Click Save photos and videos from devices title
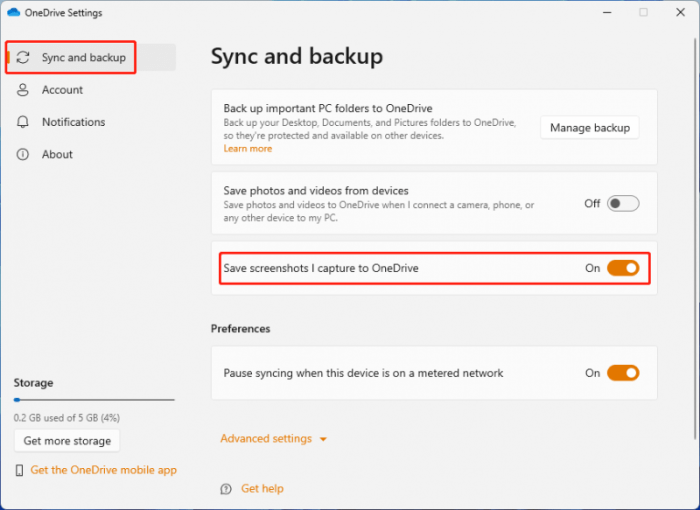 [x=316, y=191]
